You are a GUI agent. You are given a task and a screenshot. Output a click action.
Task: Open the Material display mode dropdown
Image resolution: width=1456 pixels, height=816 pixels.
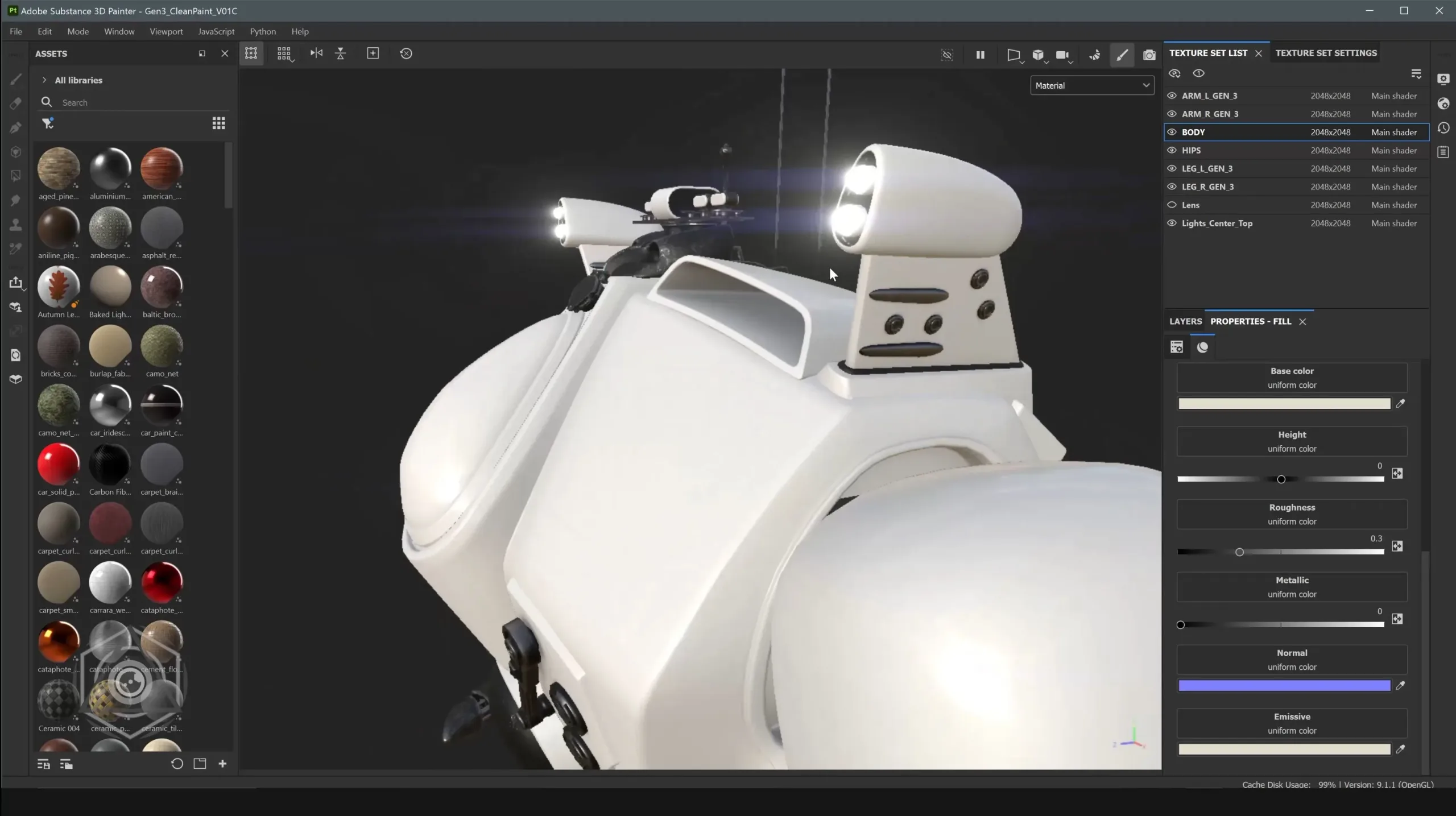pos(1092,85)
